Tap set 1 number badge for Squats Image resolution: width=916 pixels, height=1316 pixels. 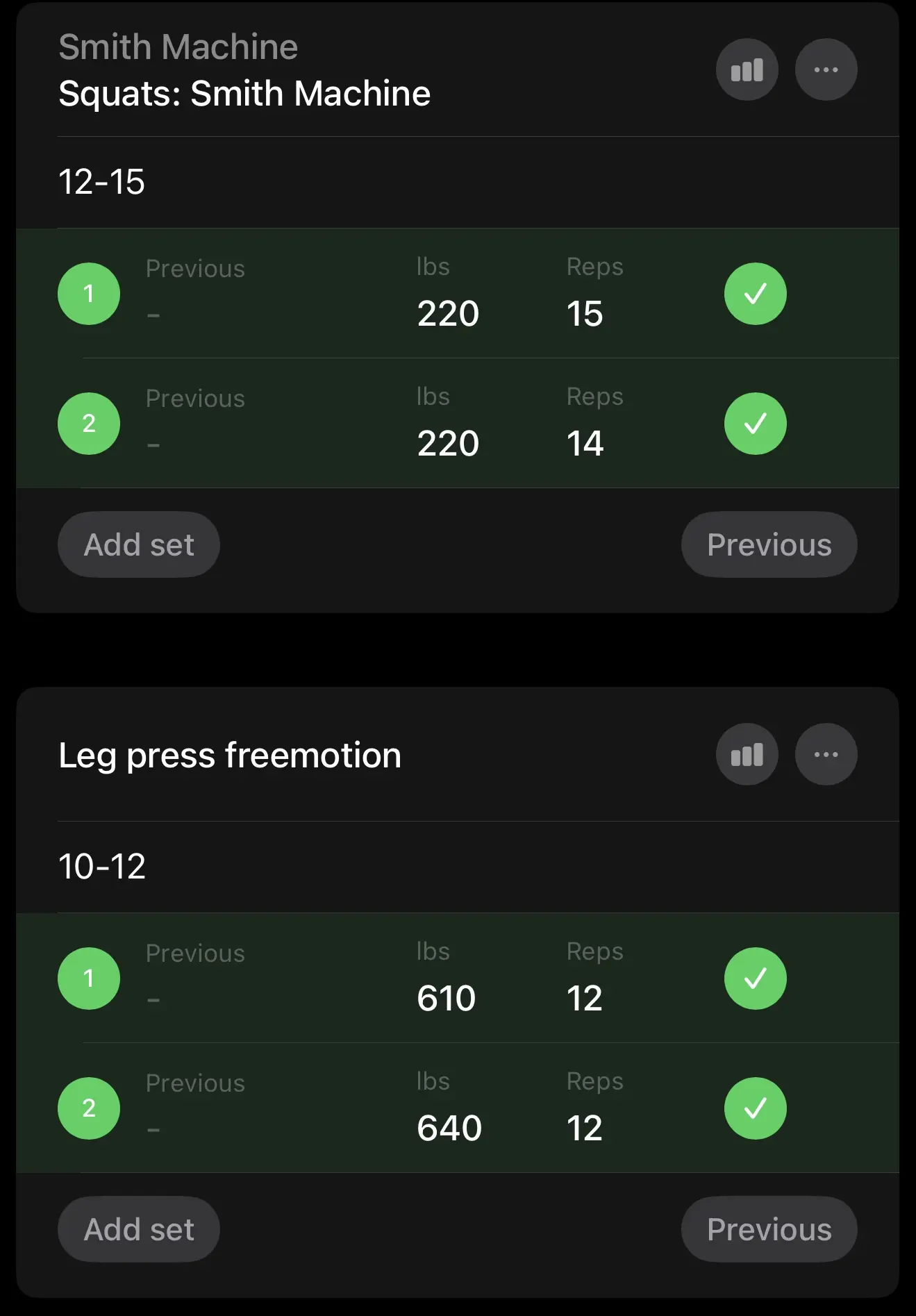pyautogui.click(x=89, y=294)
